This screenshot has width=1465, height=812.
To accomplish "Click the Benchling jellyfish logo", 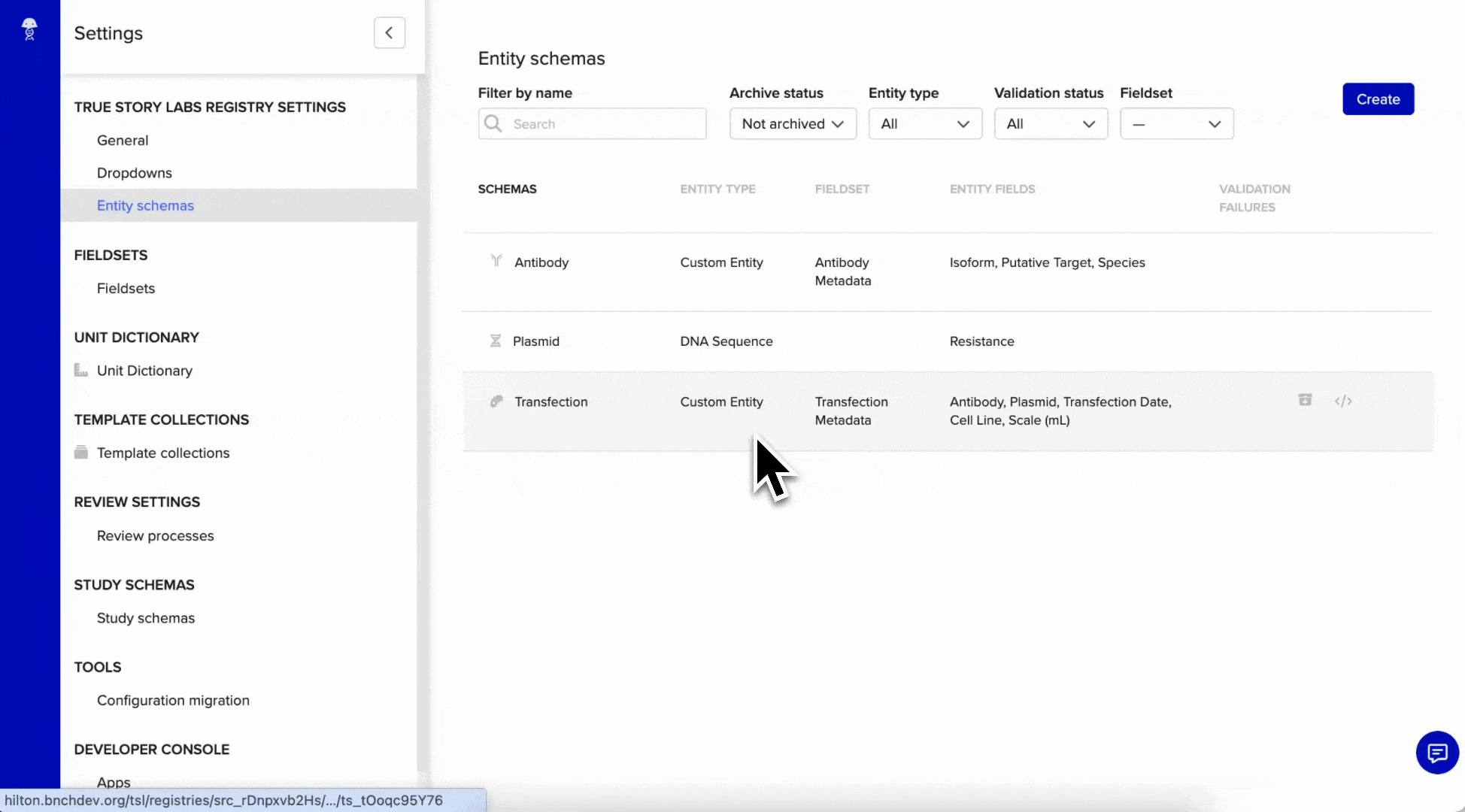I will pyautogui.click(x=29, y=29).
